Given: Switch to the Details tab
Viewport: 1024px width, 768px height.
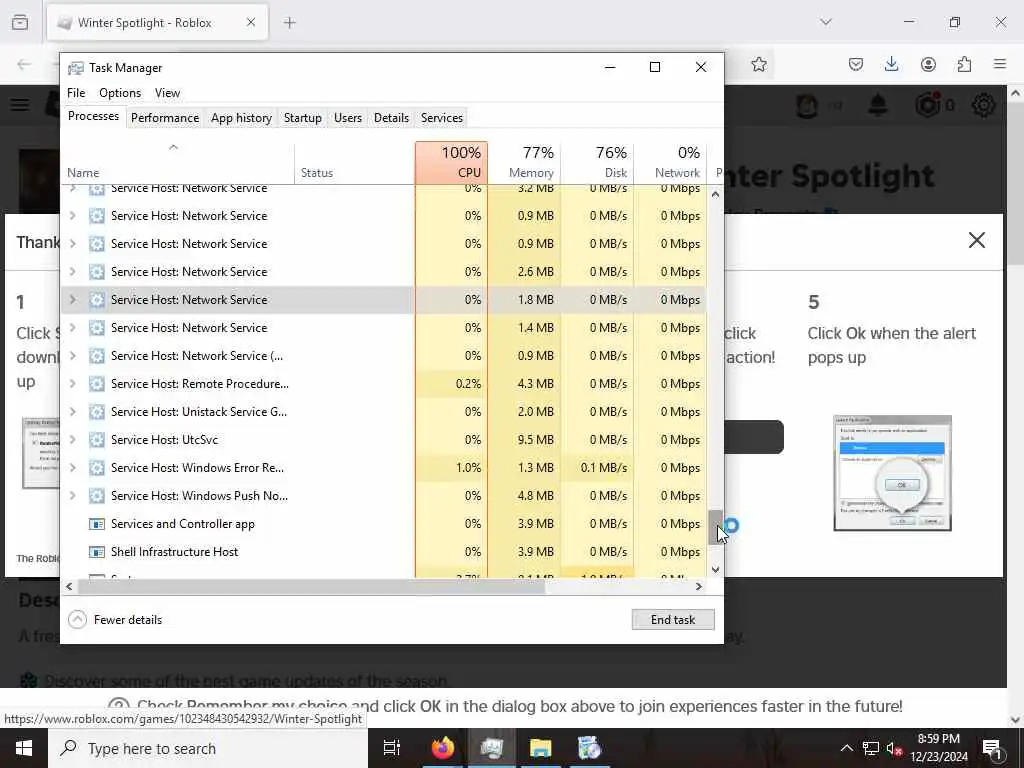Looking at the screenshot, I should tap(391, 118).
